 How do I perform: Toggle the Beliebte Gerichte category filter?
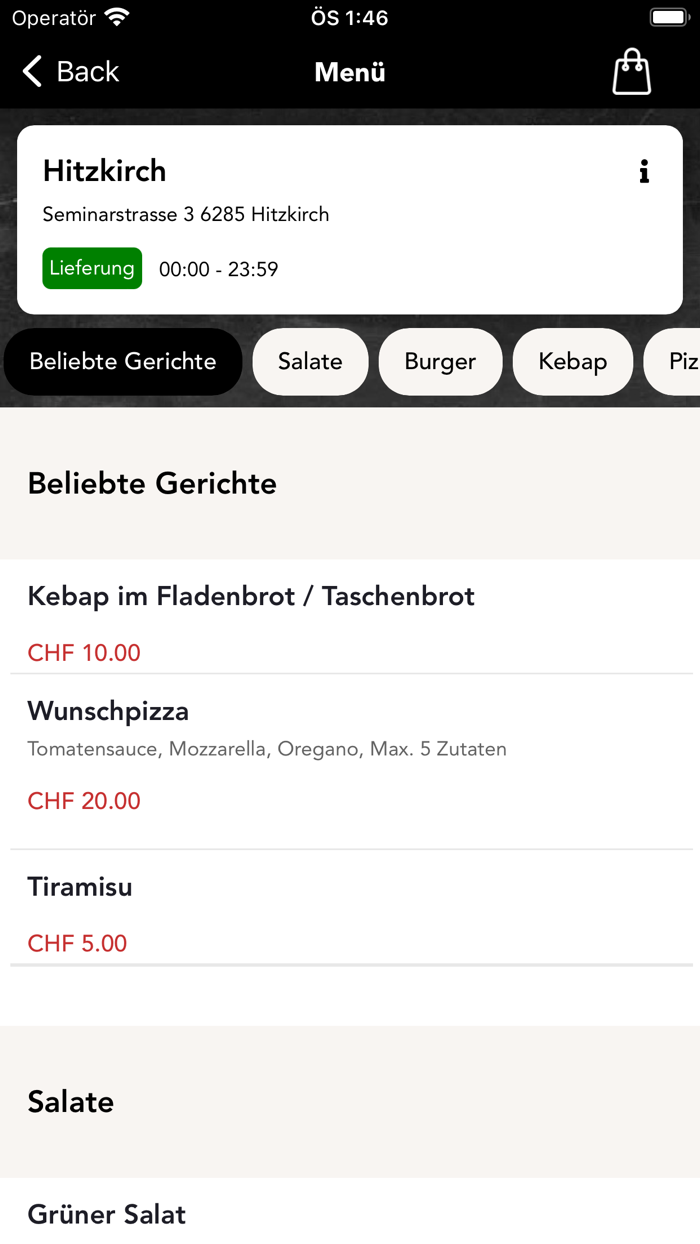click(x=122, y=361)
